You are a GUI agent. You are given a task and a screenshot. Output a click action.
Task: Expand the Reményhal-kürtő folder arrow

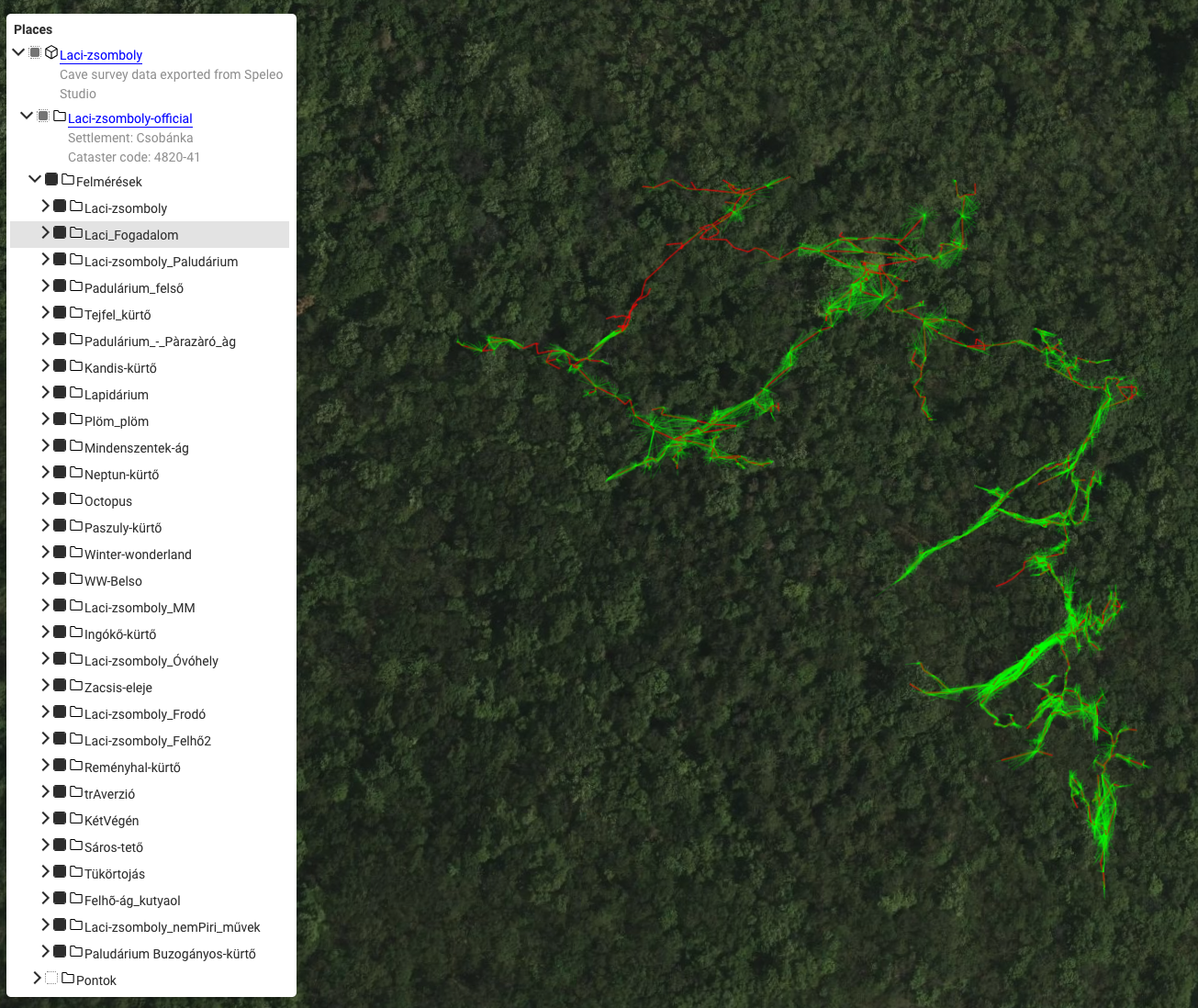[45, 766]
